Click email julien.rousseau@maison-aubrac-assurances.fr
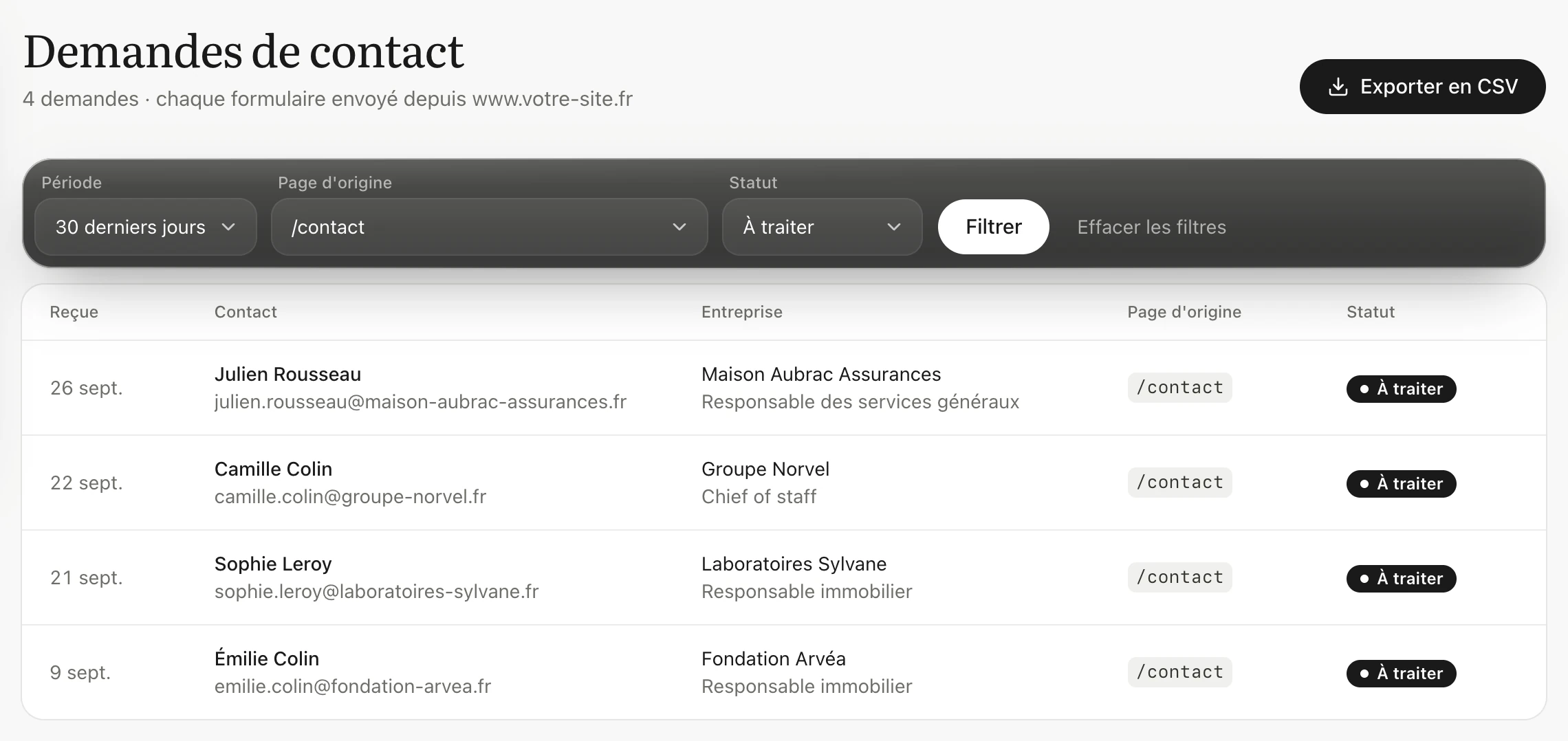The height and width of the screenshot is (741, 1568). pyautogui.click(x=420, y=401)
